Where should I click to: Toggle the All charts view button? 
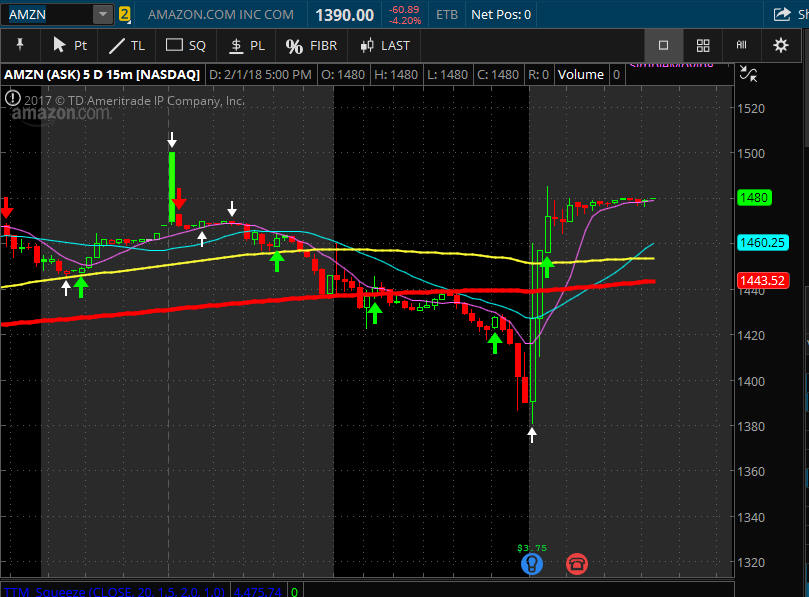(x=741, y=45)
